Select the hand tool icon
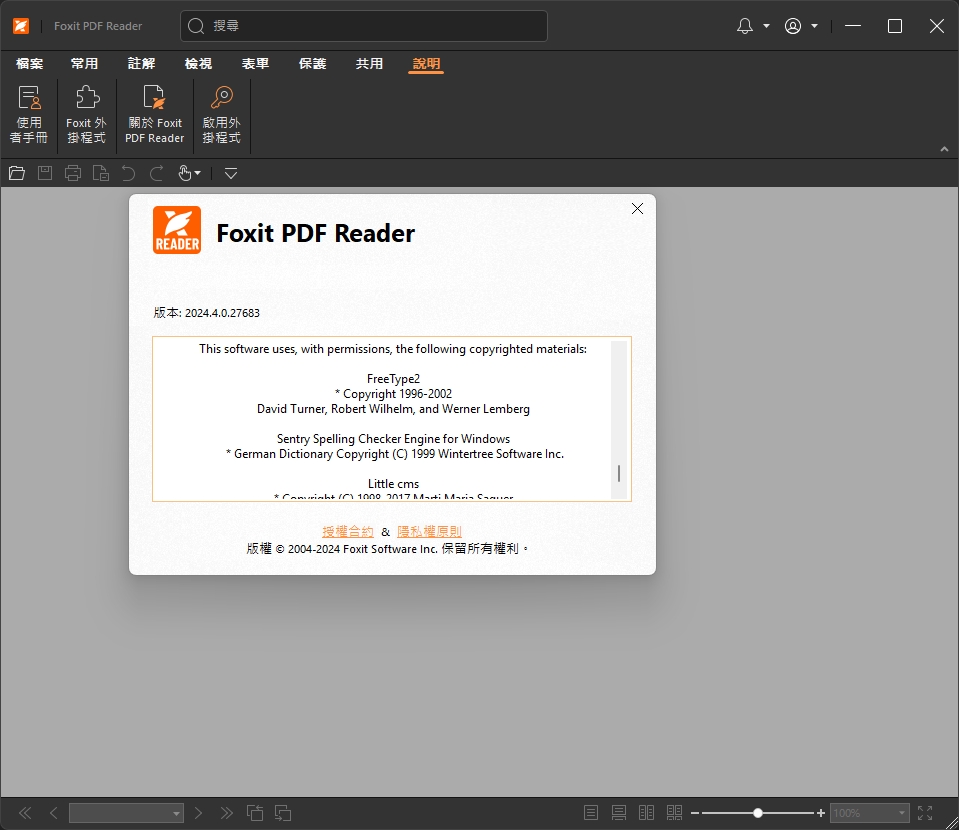The image size is (959, 830). pos(185,174)
